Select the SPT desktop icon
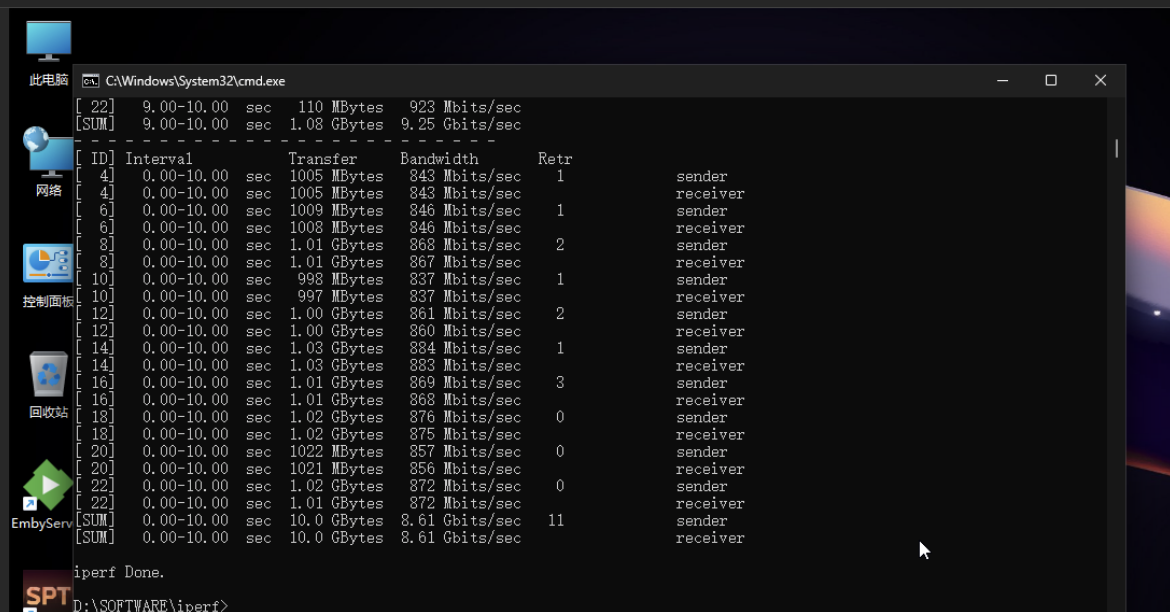Image resolution: width=1170 pixels, height=612 pixels. tap(47, 592)
